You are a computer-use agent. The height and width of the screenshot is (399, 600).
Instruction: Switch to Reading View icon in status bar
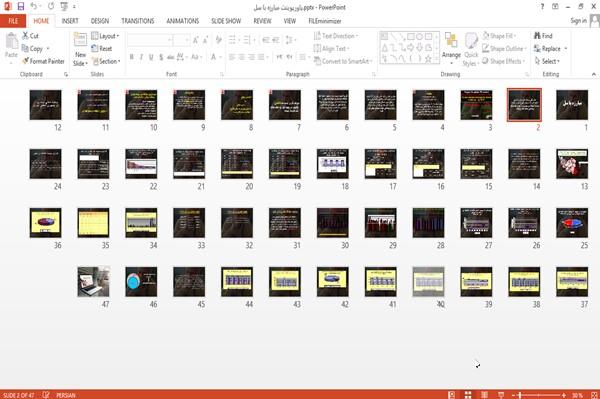[x=484, y=395]
